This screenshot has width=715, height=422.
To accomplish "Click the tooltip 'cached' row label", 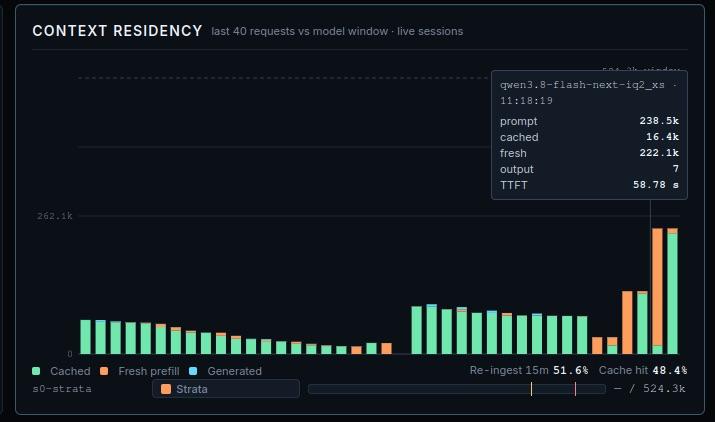I will (x=519, y=137).
